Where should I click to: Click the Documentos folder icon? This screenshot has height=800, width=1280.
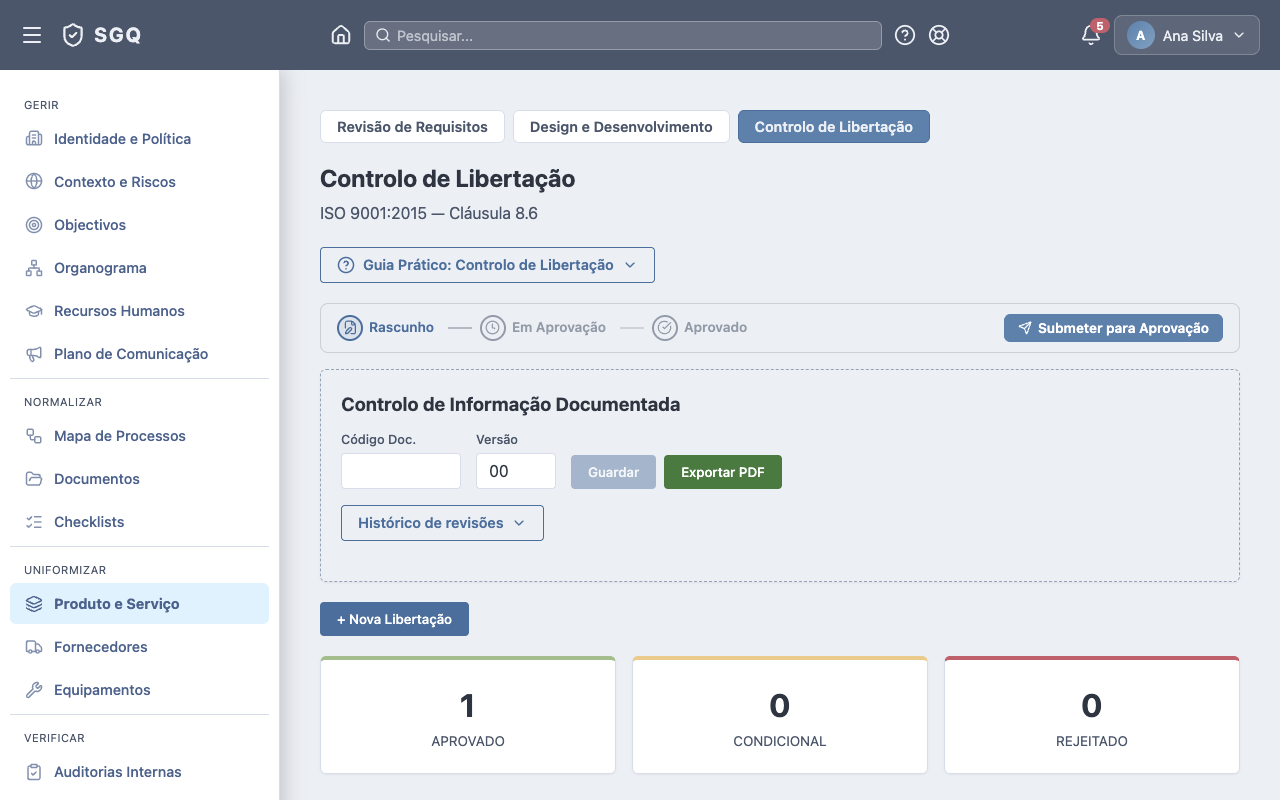click(34, 479)
